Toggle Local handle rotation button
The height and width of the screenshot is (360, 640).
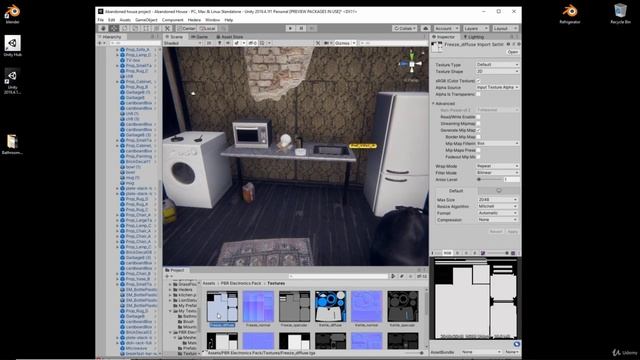208,29
